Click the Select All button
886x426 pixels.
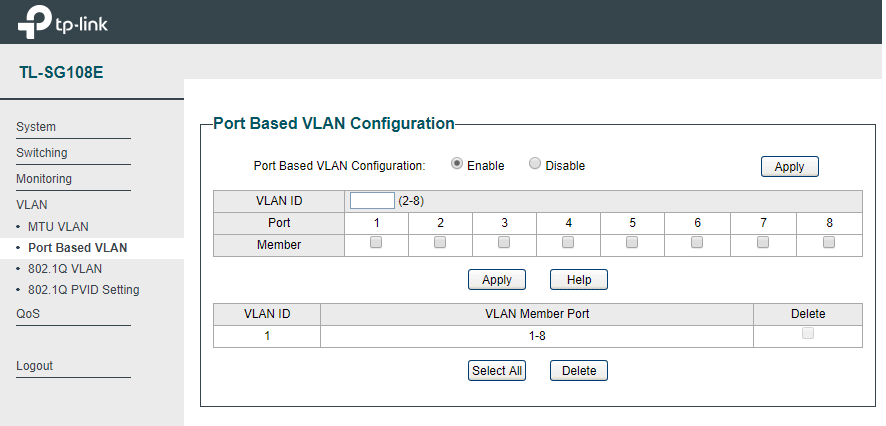point(497,371)
